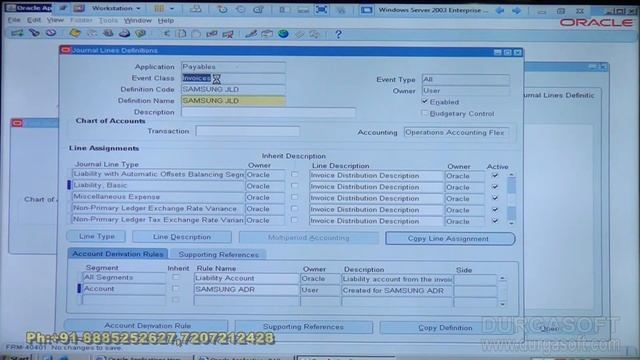
Task: Click the Attachments paperclip icon
Action: [x=299, y=34]
